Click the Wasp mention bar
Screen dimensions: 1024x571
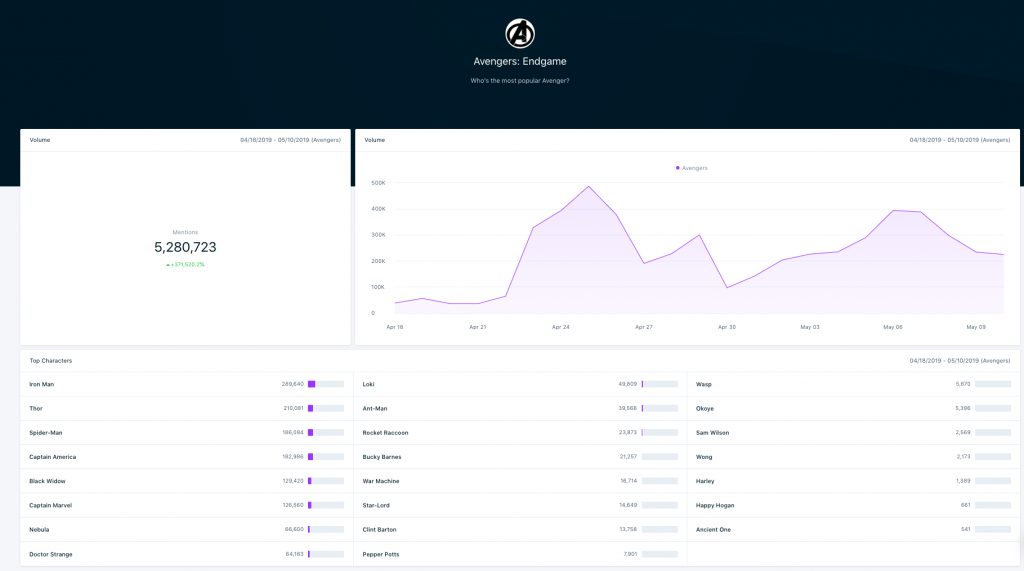tap(993, 384)
